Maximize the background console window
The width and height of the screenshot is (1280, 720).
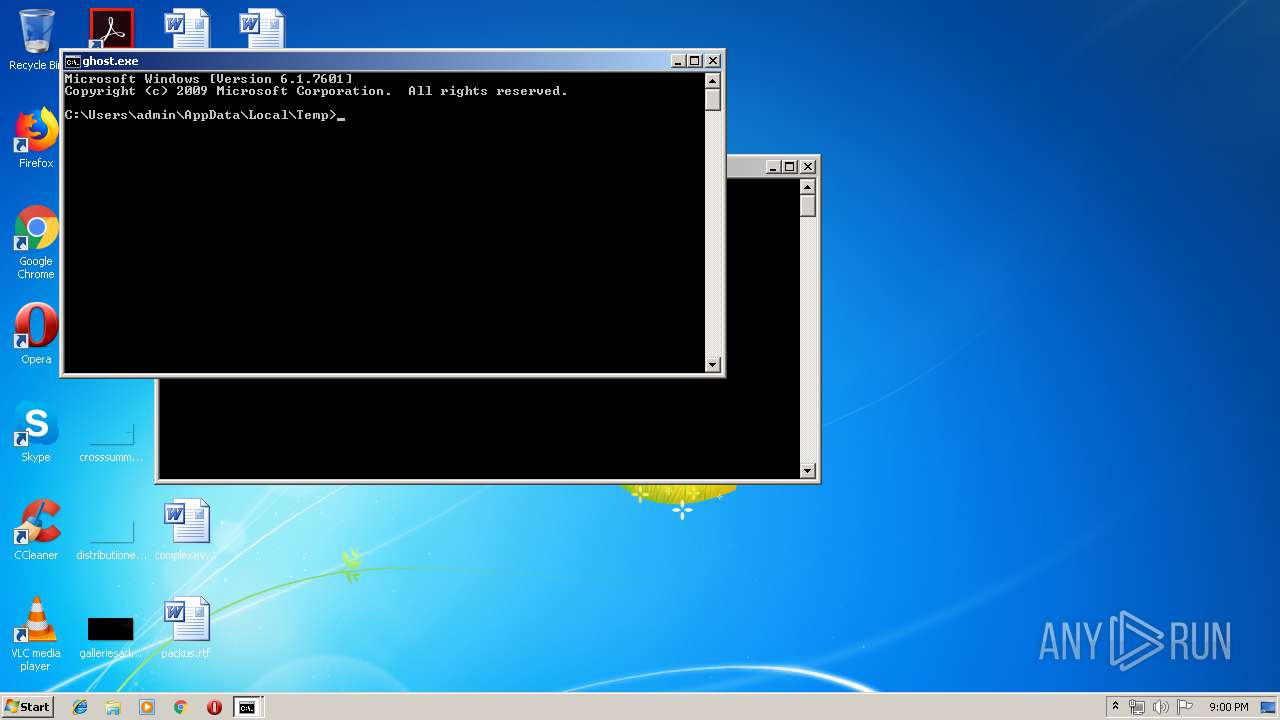[789, 167]
